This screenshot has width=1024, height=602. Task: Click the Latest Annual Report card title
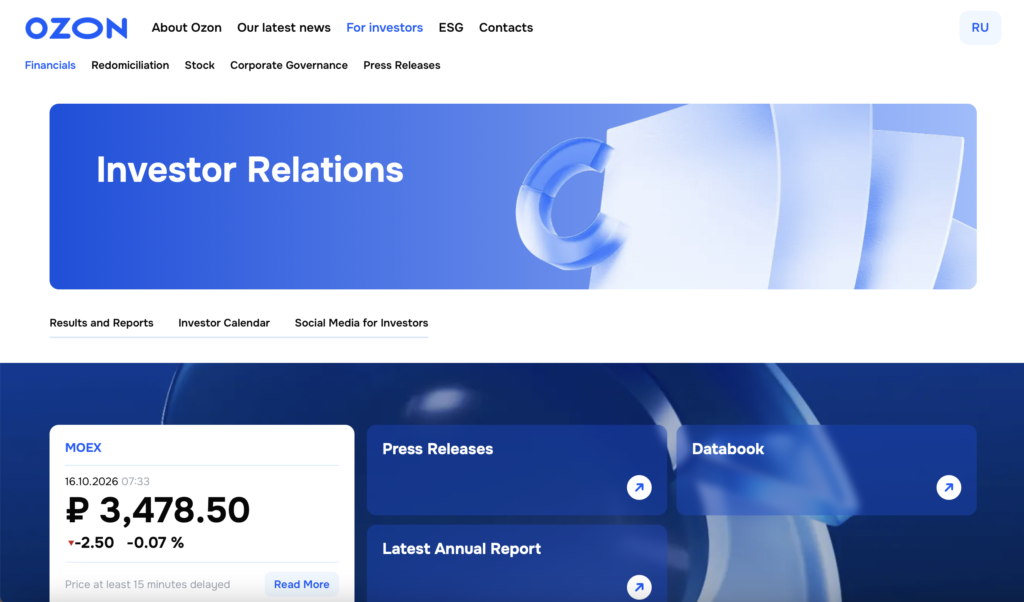point(462,549)
